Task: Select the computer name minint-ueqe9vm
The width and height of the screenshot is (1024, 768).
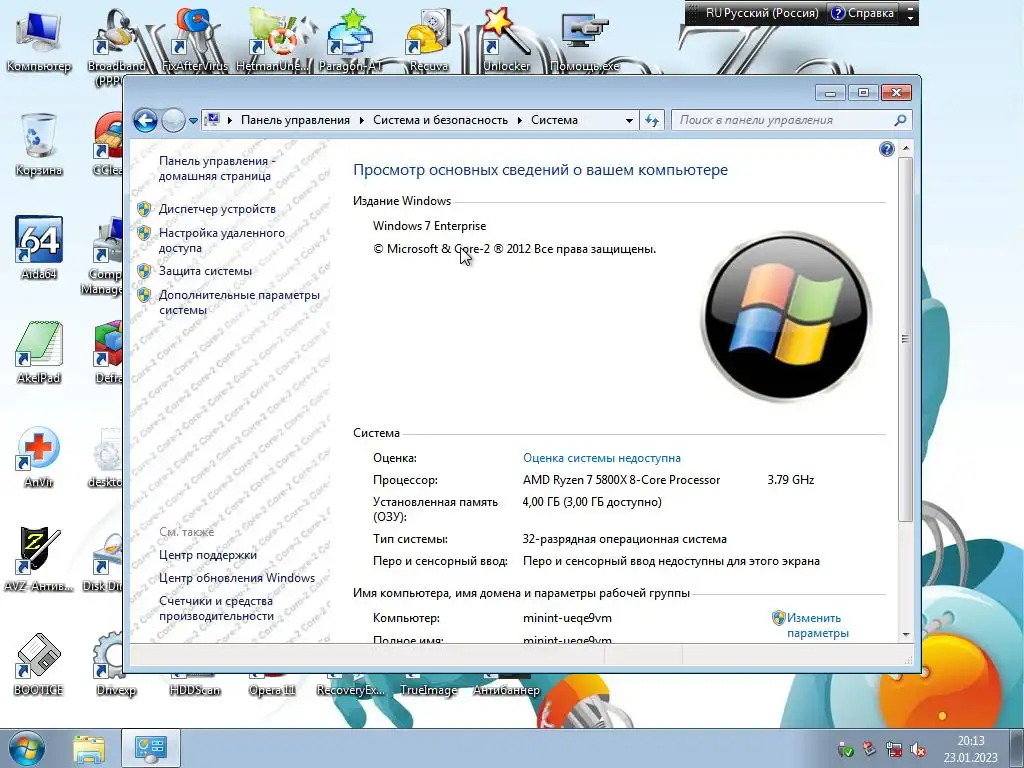Action: pos(567,618)
